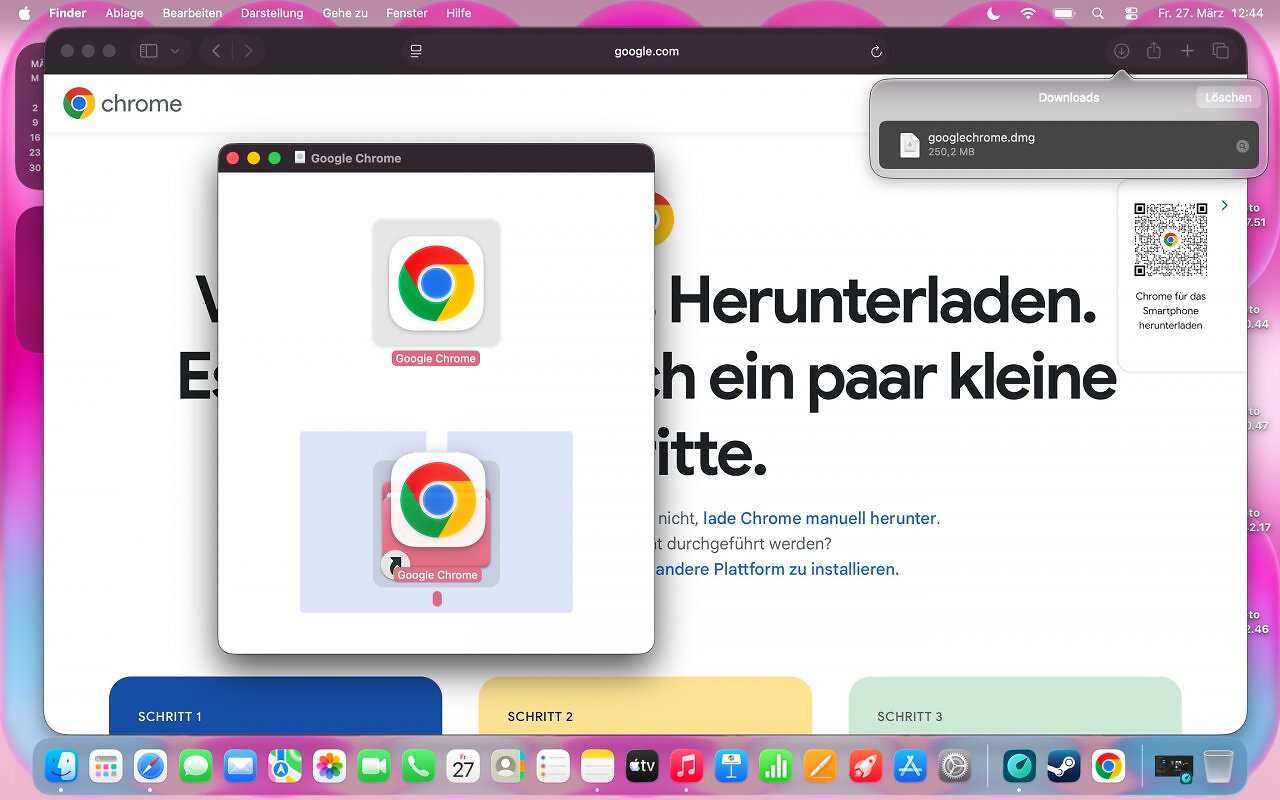
Task: Open Apple TV from the Dock
Action: click(641, 767)
